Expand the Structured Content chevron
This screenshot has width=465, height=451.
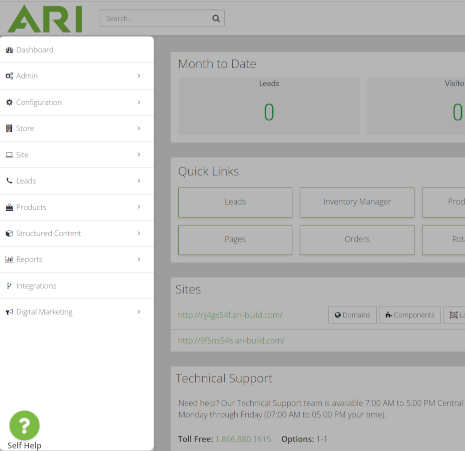pyautogui.click(x=139, y=233)
